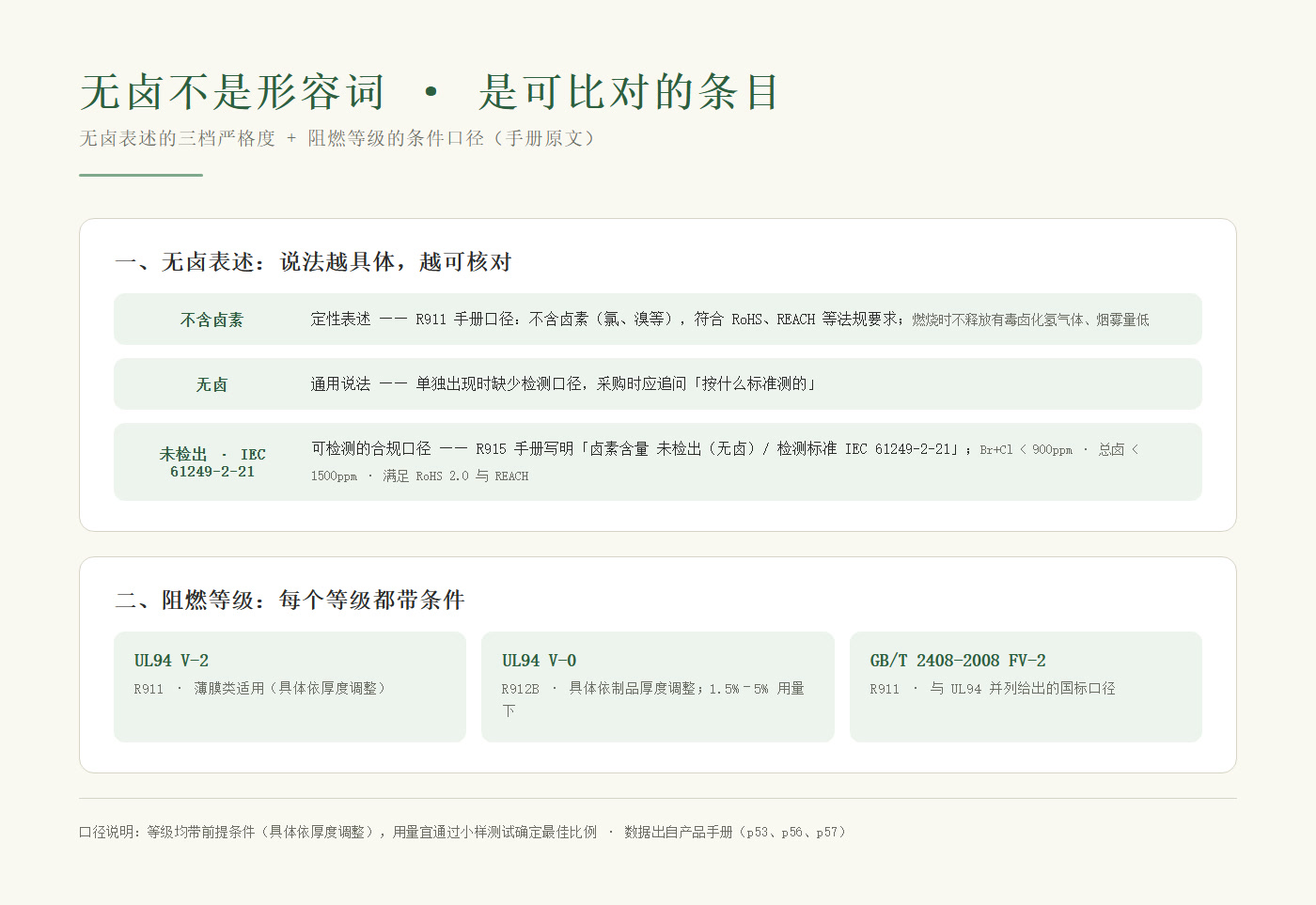Click the small text Br+Cl < 900ppm
1316x905 pixels.
1026,450
